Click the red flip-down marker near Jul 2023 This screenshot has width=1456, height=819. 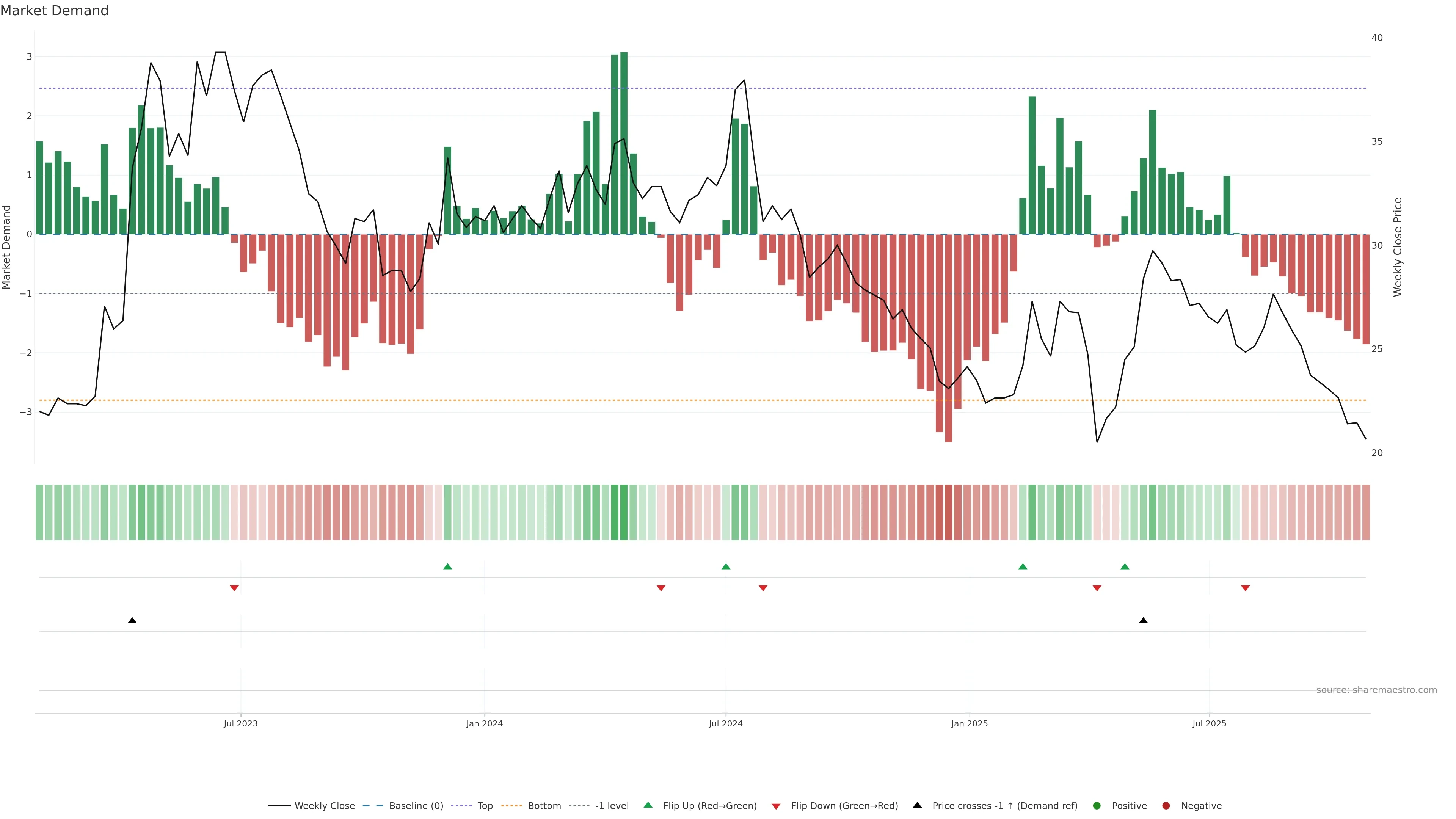pyautogui.click(x=235, y=588)
